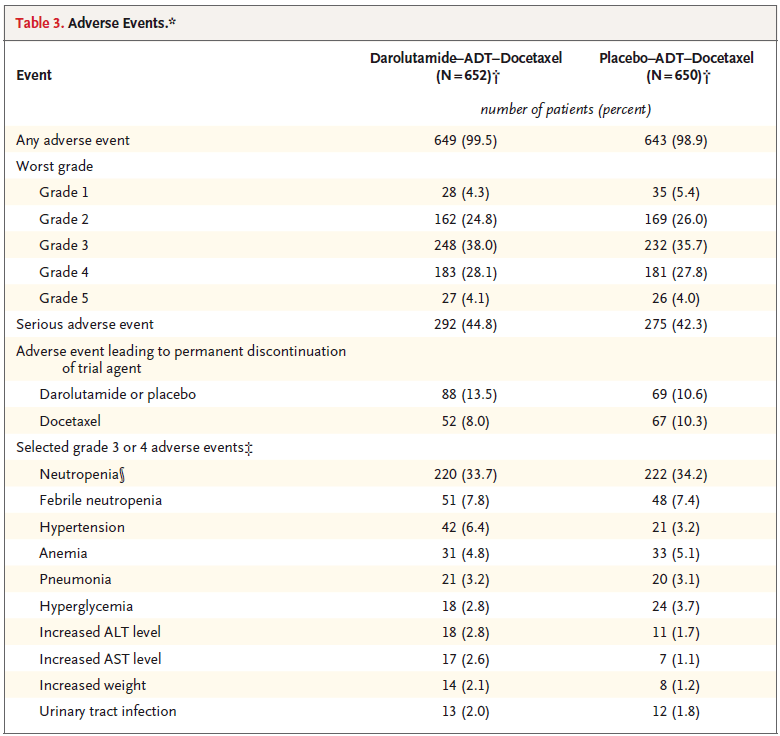Select the Docetaxel discontinuation value 52 (8.0)

(462, 421)
